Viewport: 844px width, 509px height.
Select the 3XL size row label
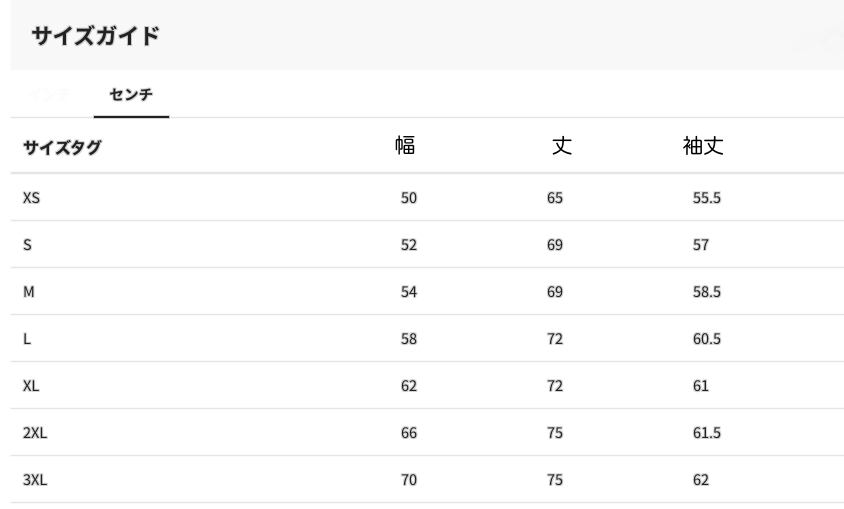point(35,480)
